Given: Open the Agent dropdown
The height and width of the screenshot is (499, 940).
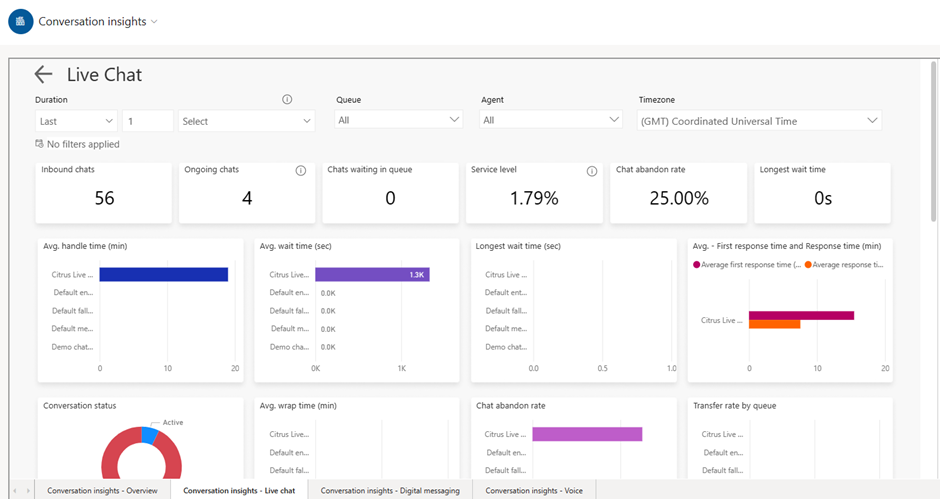Looking at the screenshot, I should coord(551,120).
